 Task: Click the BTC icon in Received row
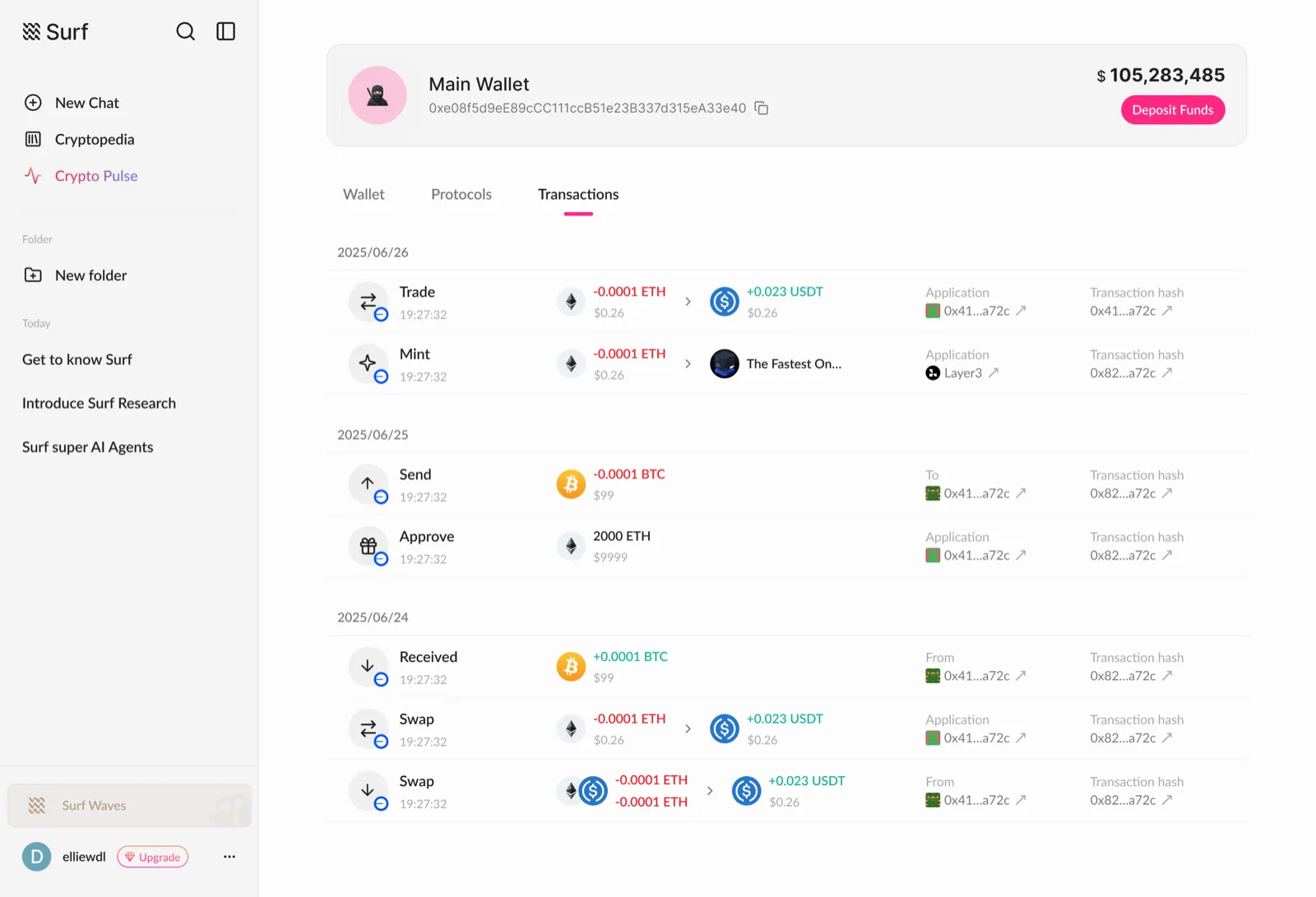click(571, 667)
